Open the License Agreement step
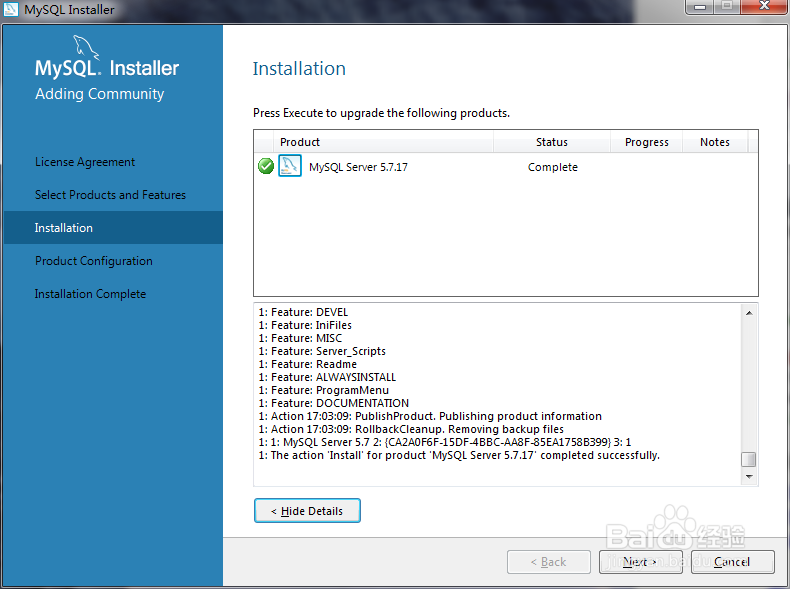Screen dimensions: 790x589 coord(85,162)
